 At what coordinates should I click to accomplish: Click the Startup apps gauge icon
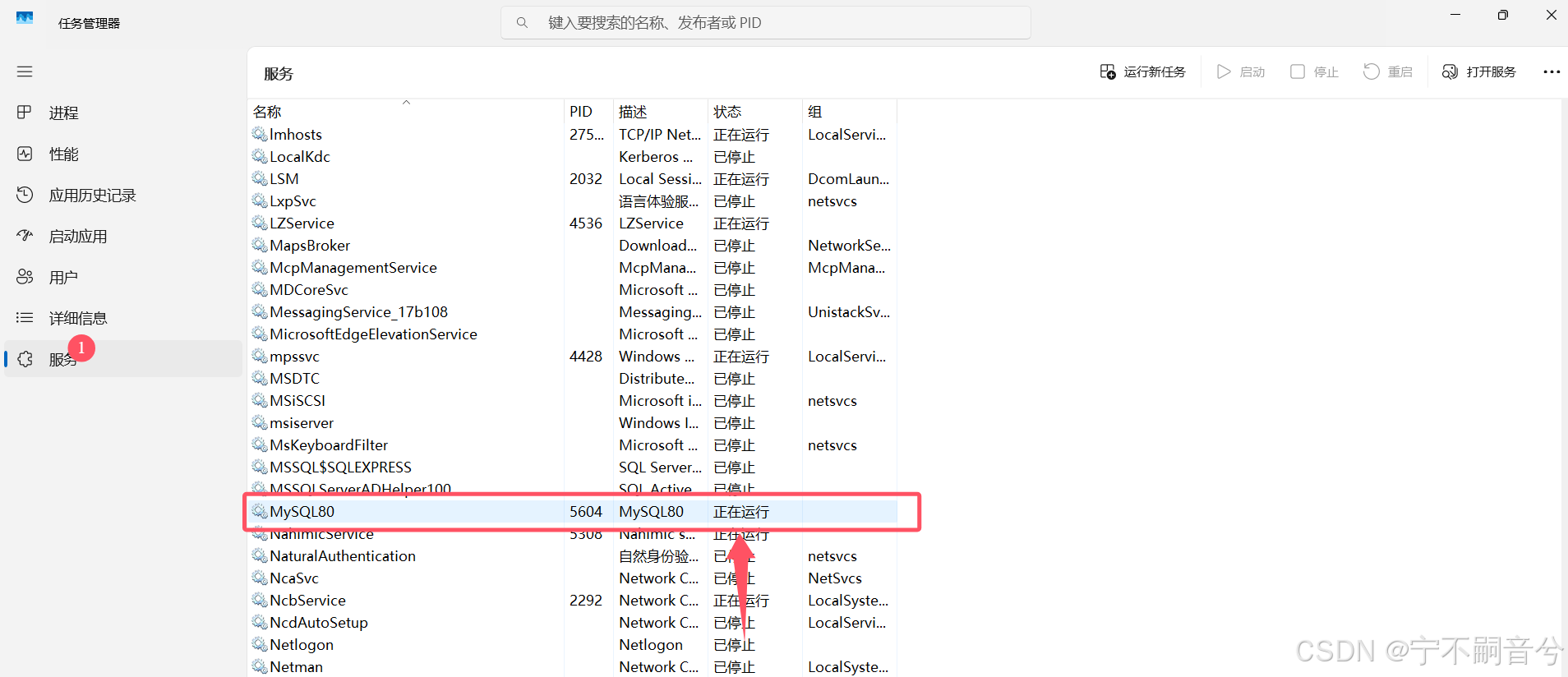[25, 236]
